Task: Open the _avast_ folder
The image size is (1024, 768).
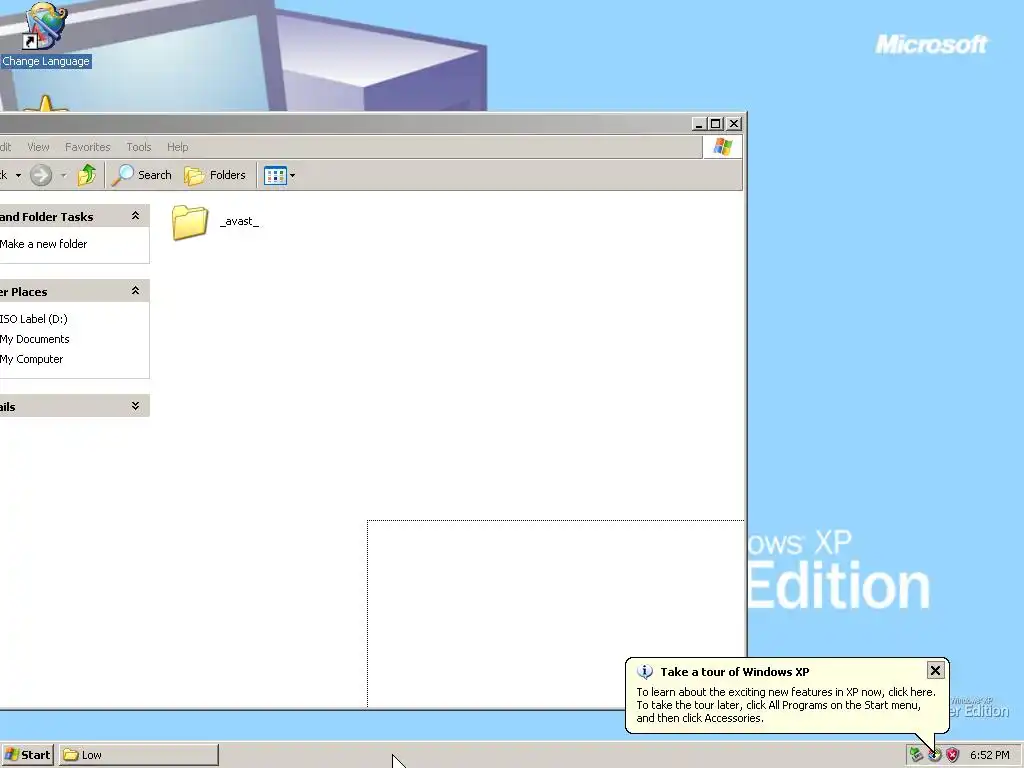Action: point(216,222)
